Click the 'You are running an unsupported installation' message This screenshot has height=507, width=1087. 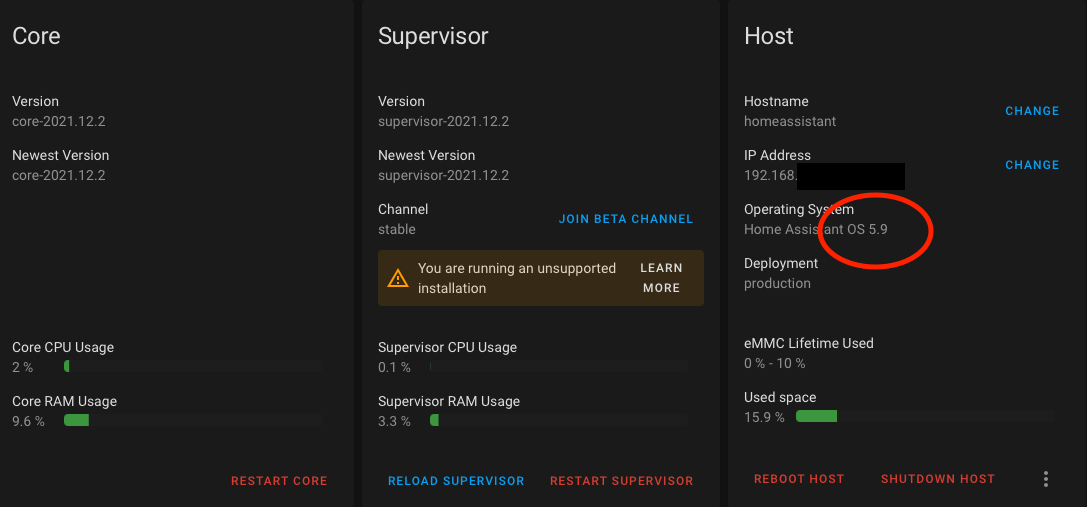tap(516, 278)
